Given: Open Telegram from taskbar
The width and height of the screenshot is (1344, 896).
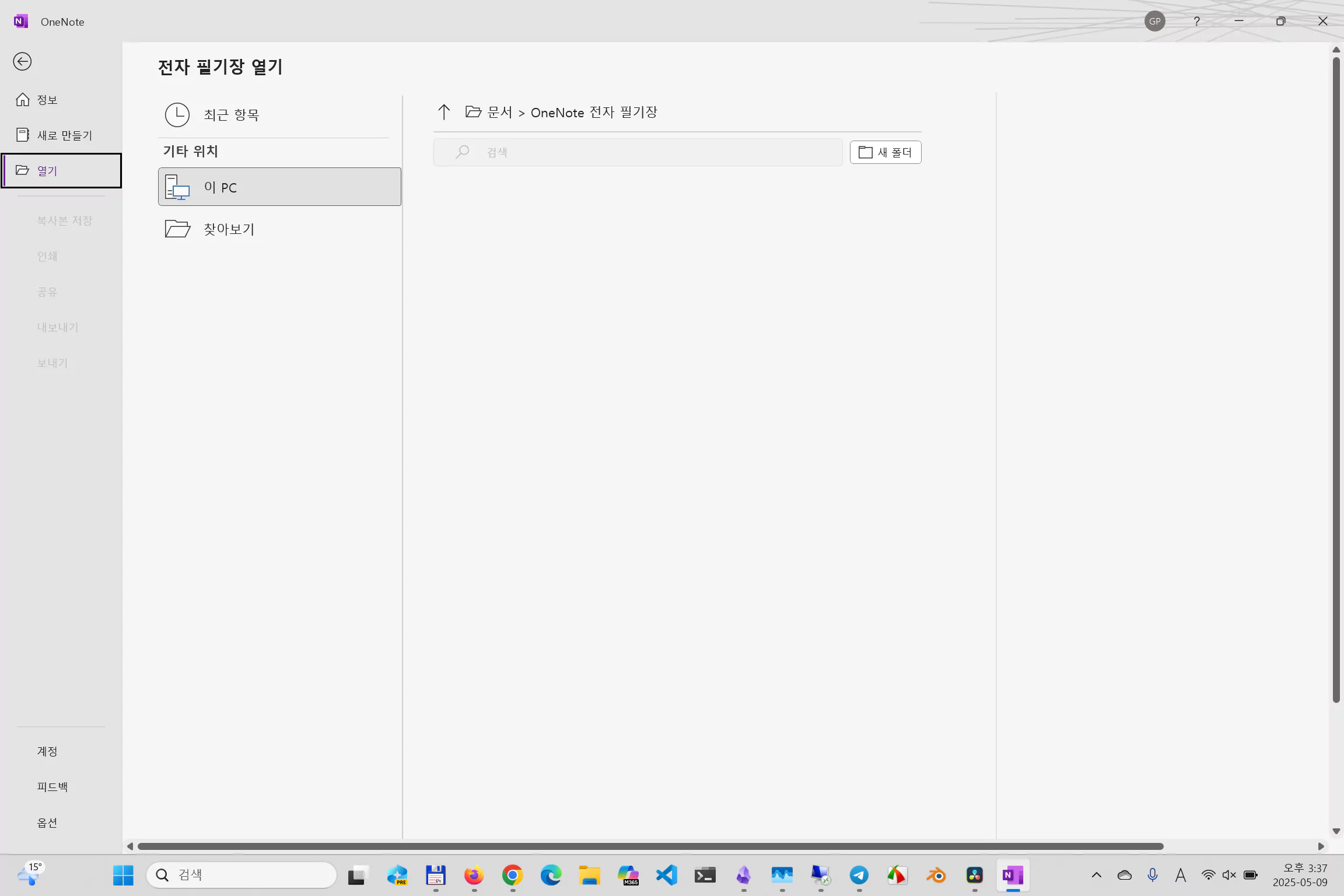Looking at the screenshot, I should 859,875.
